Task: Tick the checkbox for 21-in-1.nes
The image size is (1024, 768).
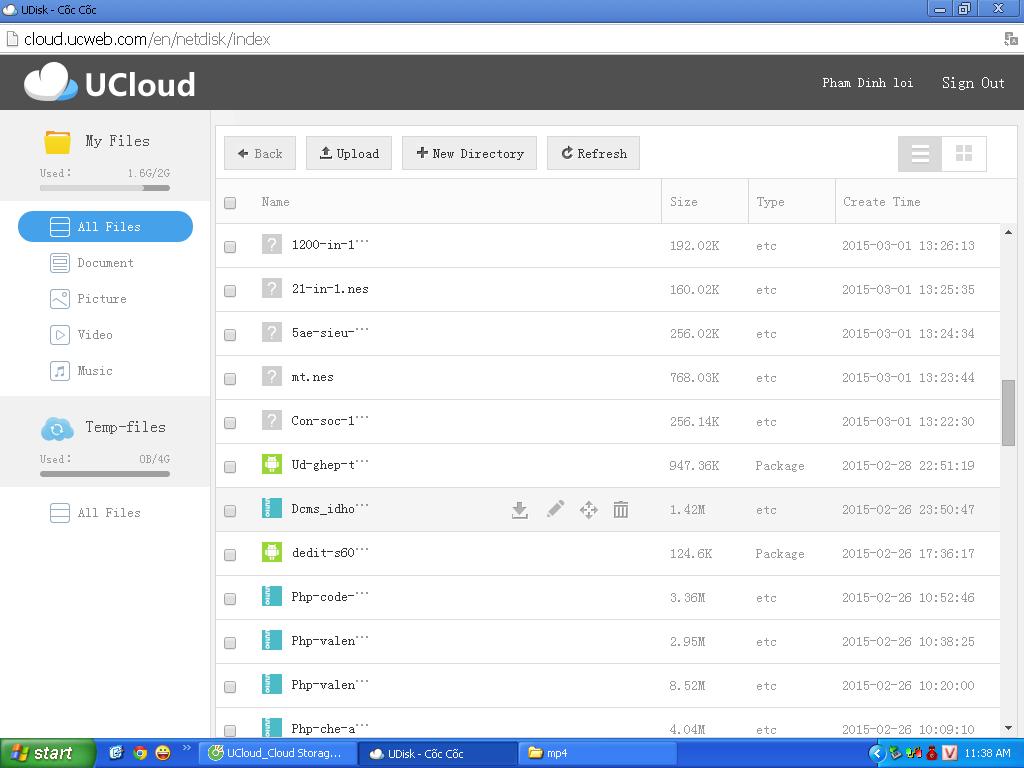Action: [x=230, y=291]
